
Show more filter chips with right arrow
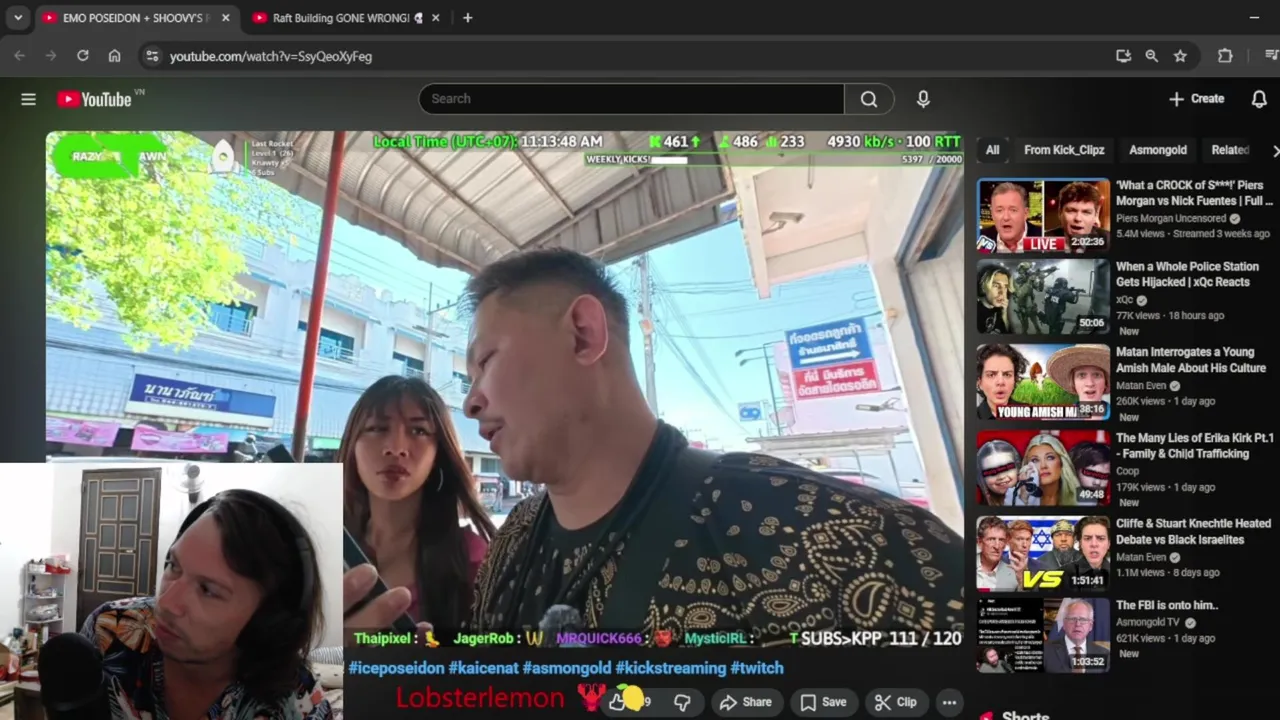tap(1273, 150)
